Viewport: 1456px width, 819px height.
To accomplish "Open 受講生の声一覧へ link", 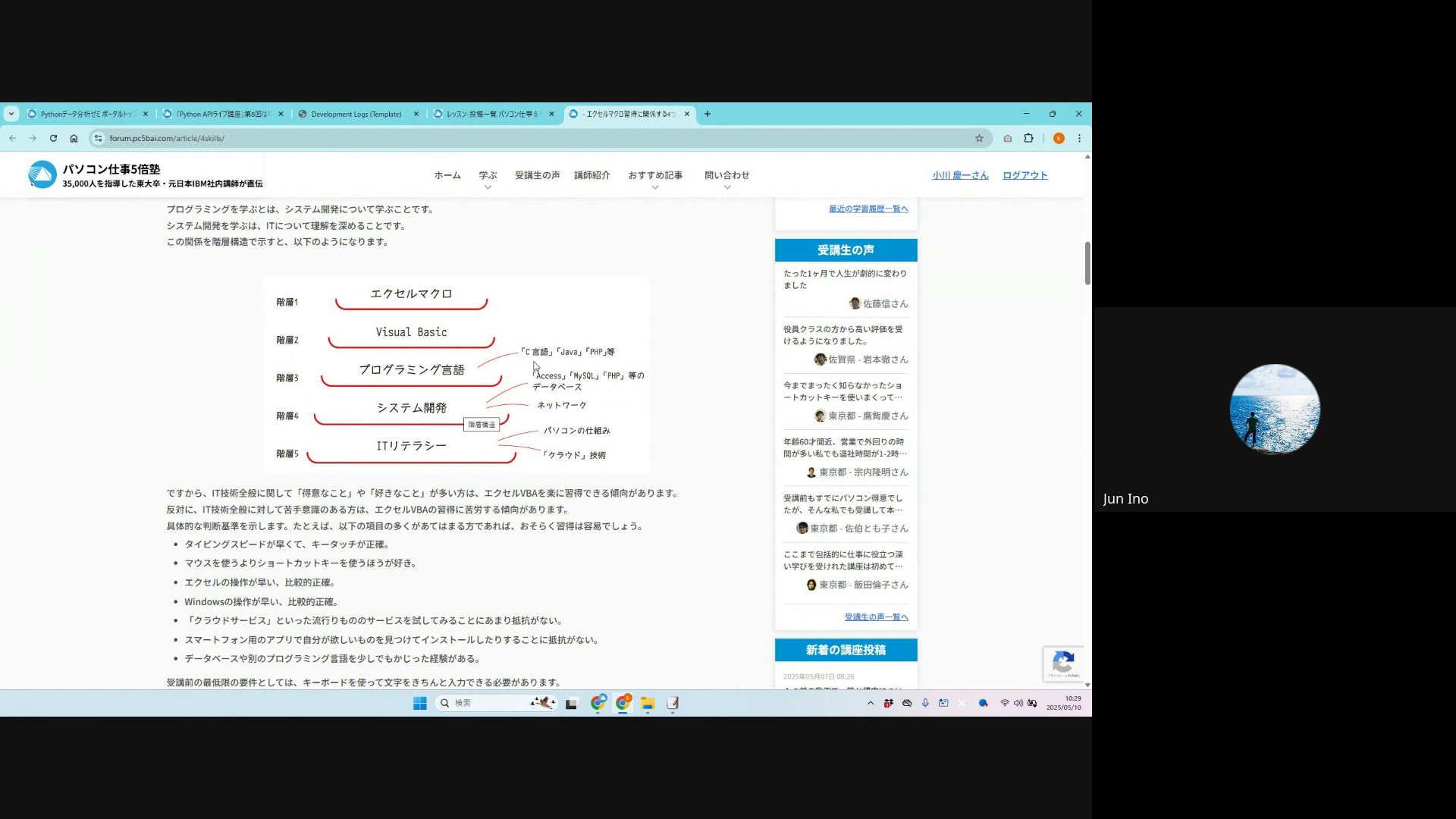I will point(876,617).
